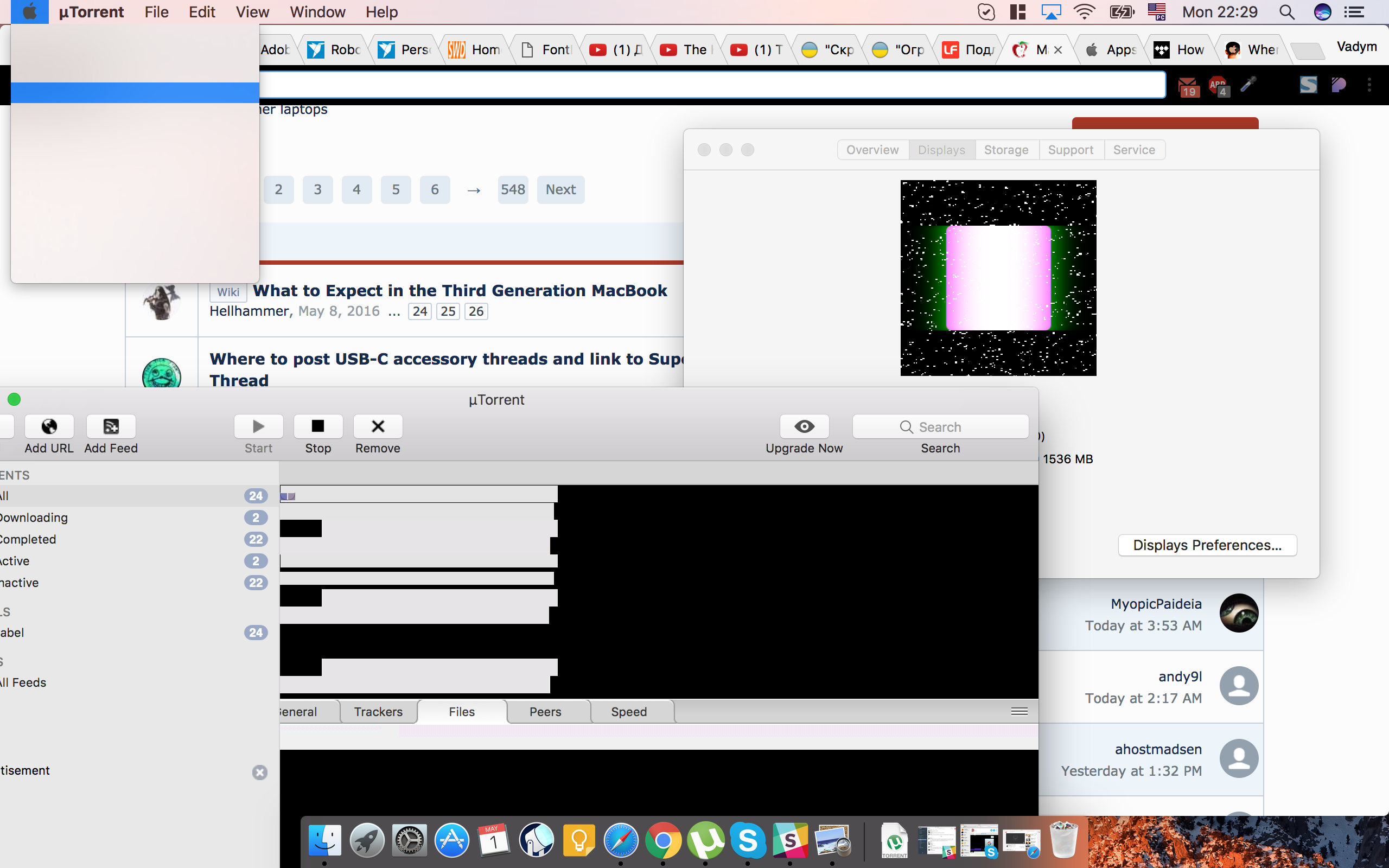
Task: Click the Add Feed icon
Action: click(111, 426)
